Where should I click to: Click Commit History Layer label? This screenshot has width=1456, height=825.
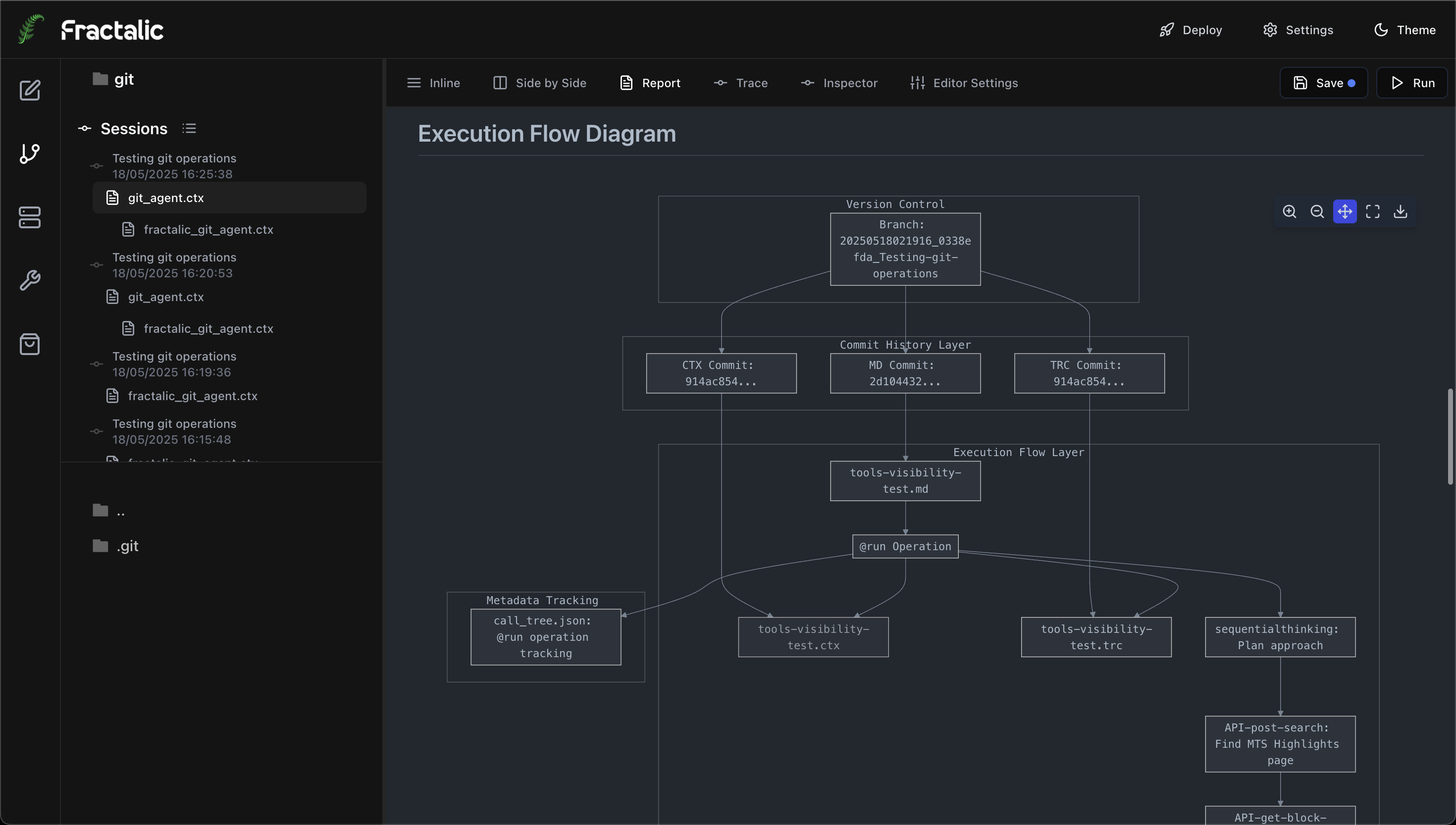pyautogui.click(x=905, y=345)
